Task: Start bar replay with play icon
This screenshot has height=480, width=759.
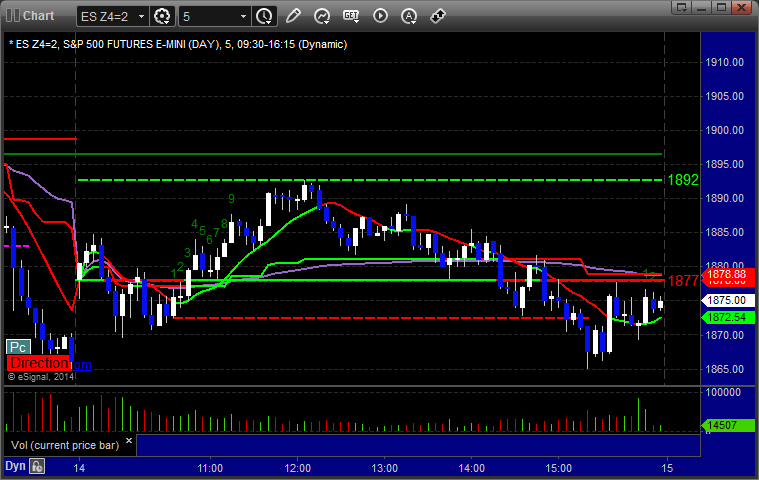Action: (x=380, y=16)
